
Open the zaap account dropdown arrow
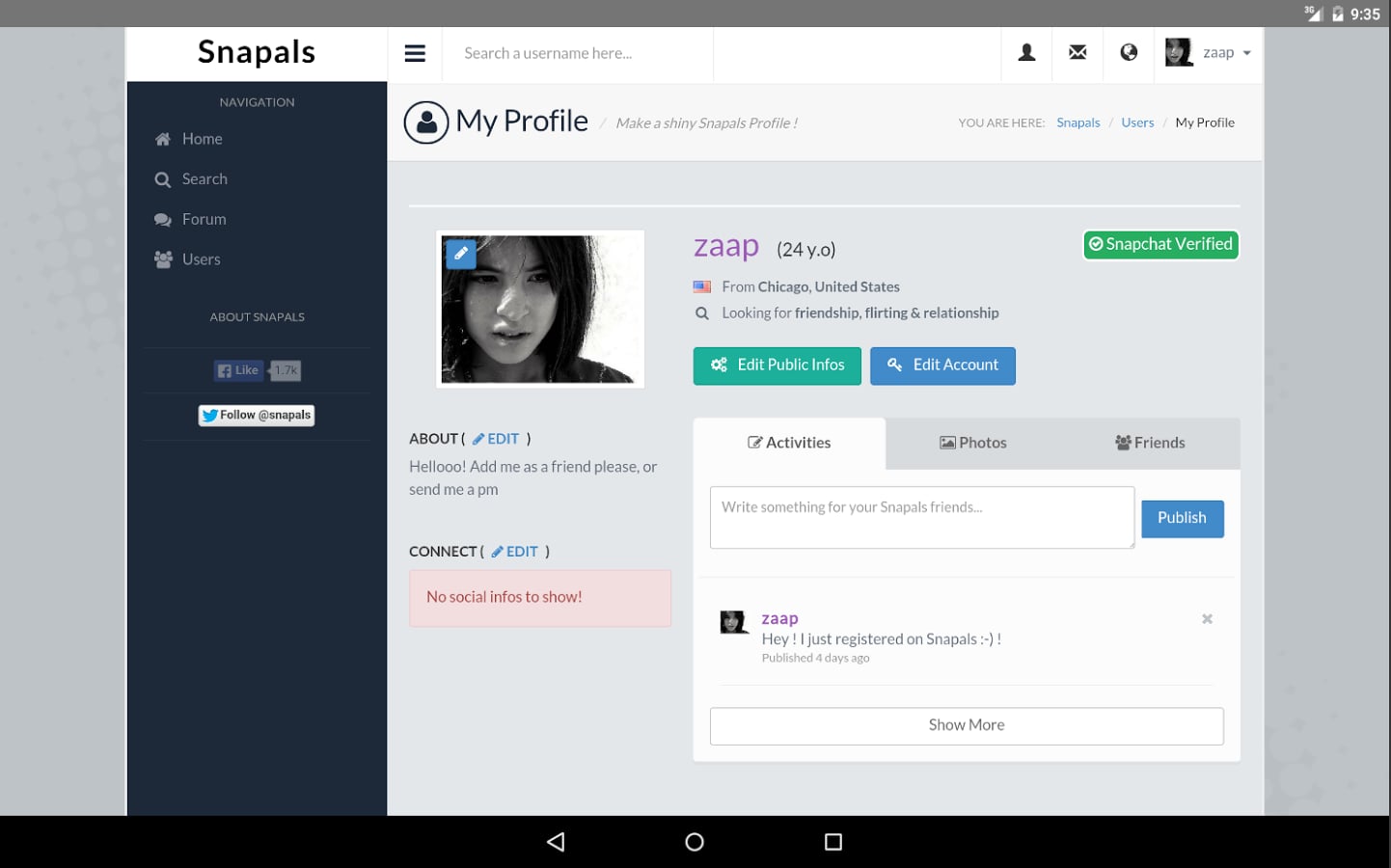pos(1247,53)
